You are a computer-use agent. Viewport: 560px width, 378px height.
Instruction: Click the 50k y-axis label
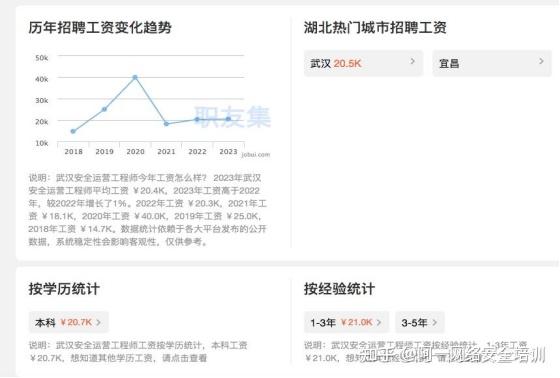click(42, 58)
